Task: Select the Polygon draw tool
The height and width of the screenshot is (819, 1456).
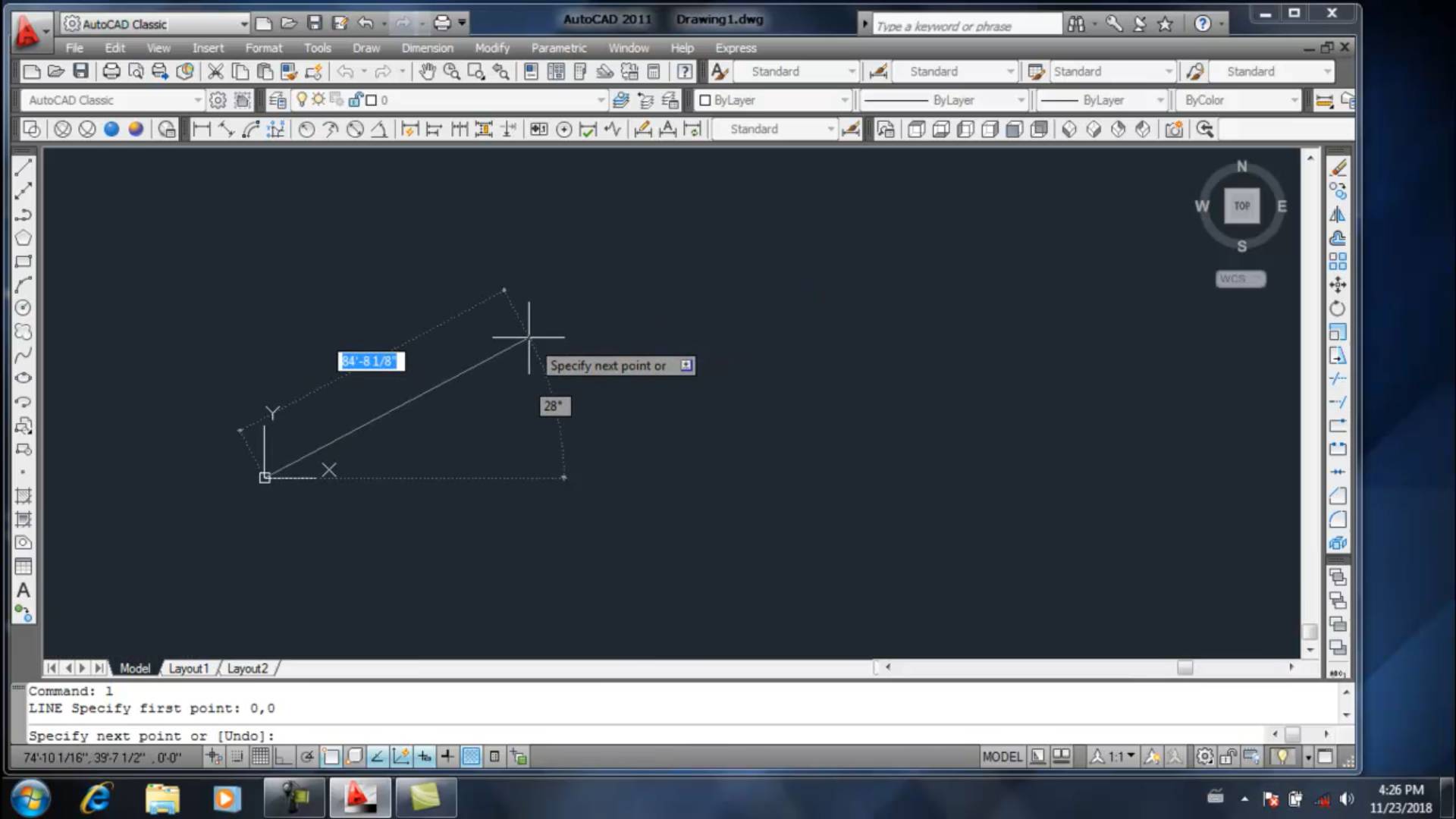Action: (24, 238)
